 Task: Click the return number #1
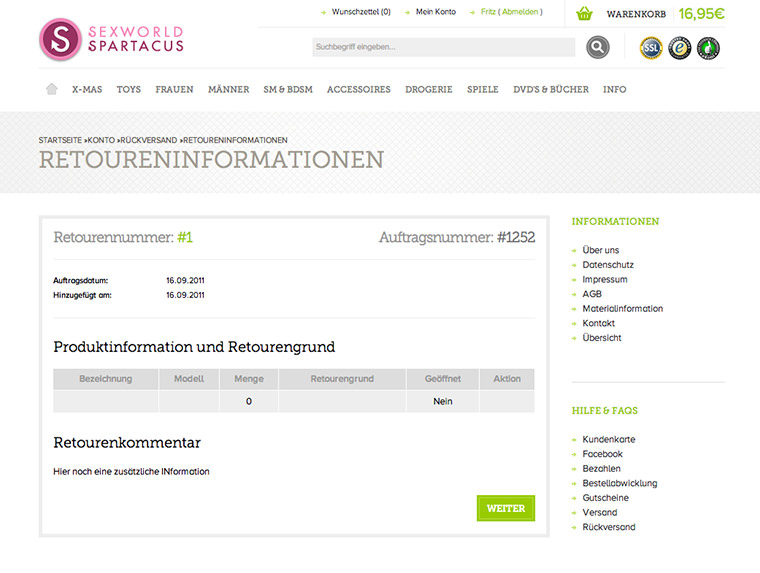click(x=185, y=237)
